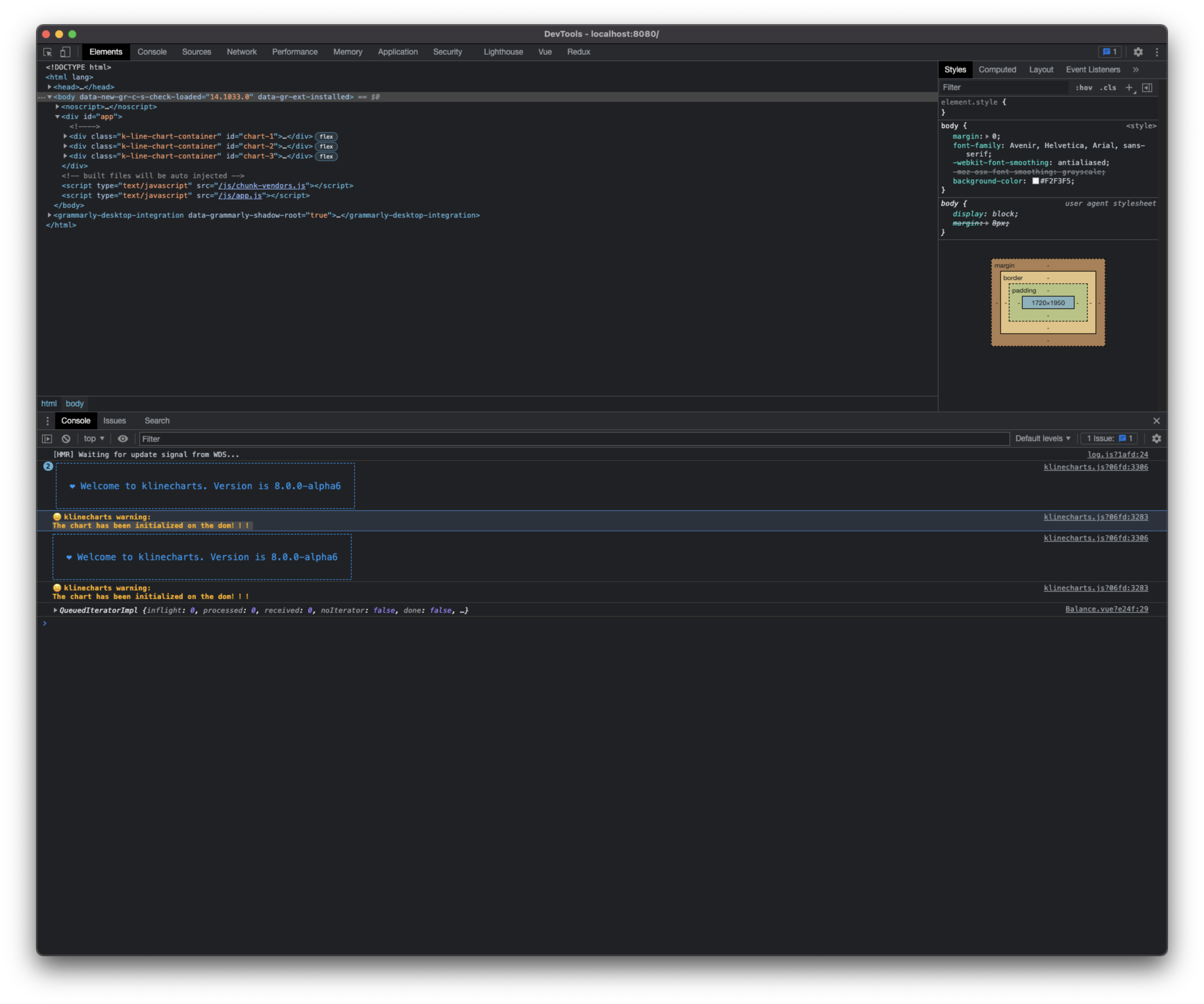
Task: Open the console settings gear
Action: [1156, 438]
